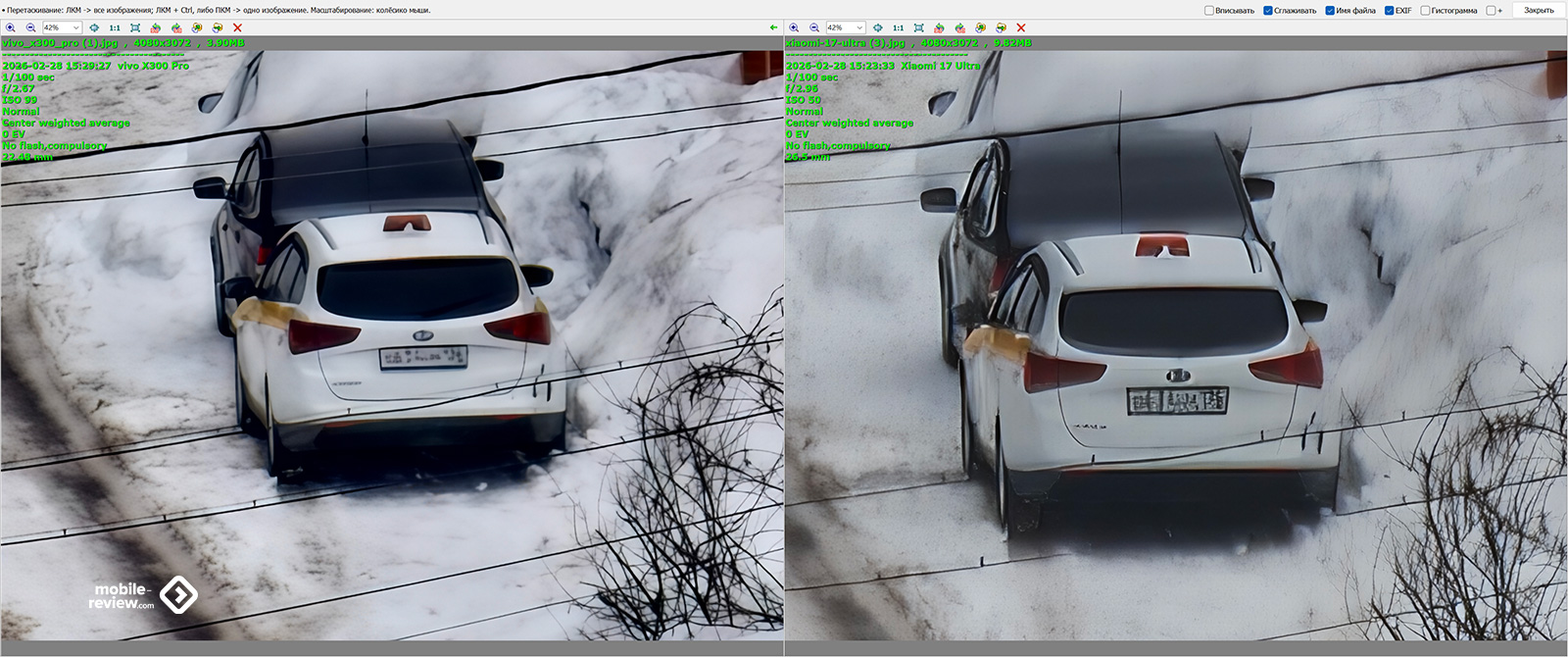Image resolution: width=1568 pixels, height=657 pixels.
Task: Zoom in on the right Xiaomi image
Action: [x=794, y=27]
